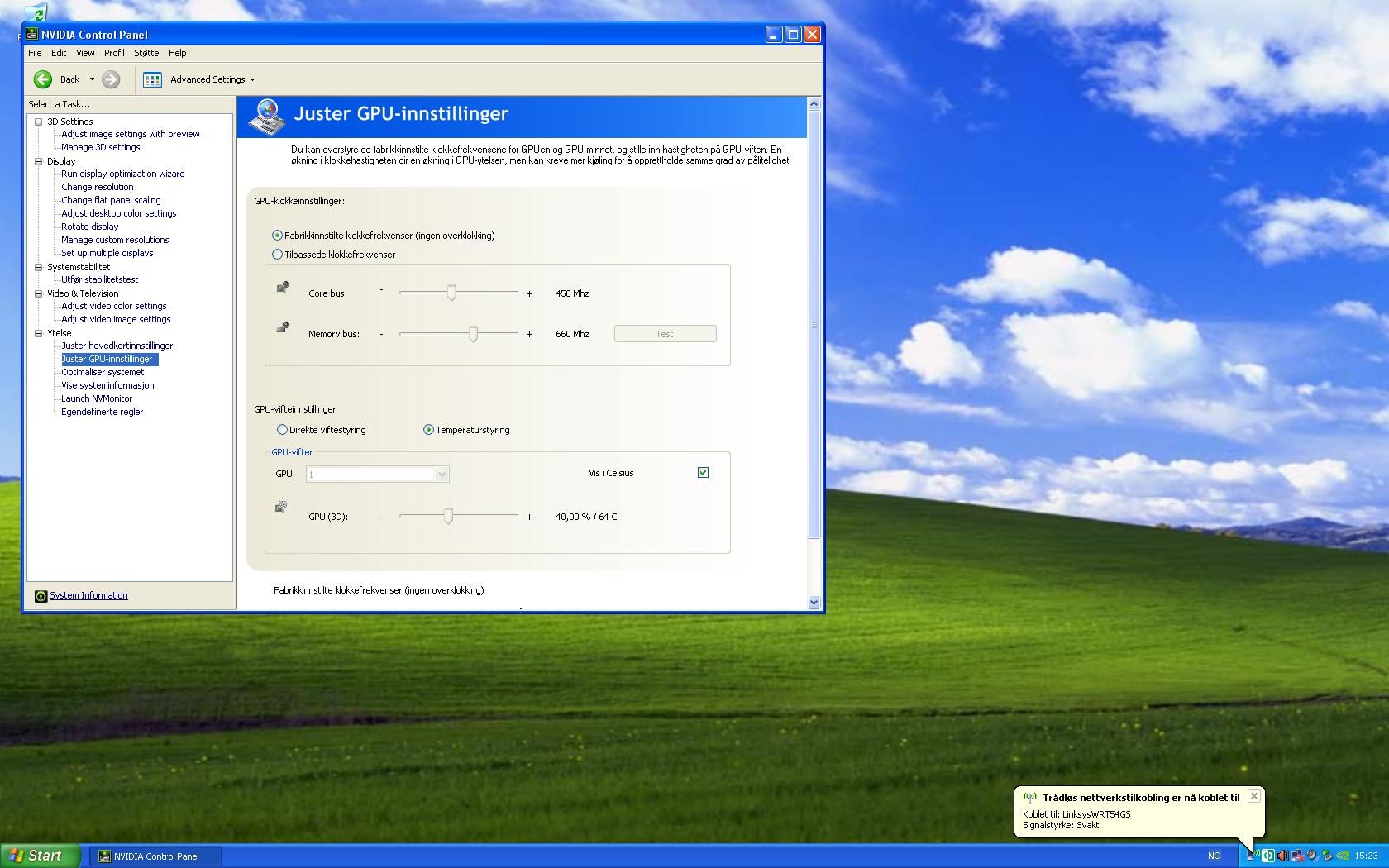This screenshot has width=1389, height=868.
Task: Open the Profil menu
Action: (x=114, y=53)
